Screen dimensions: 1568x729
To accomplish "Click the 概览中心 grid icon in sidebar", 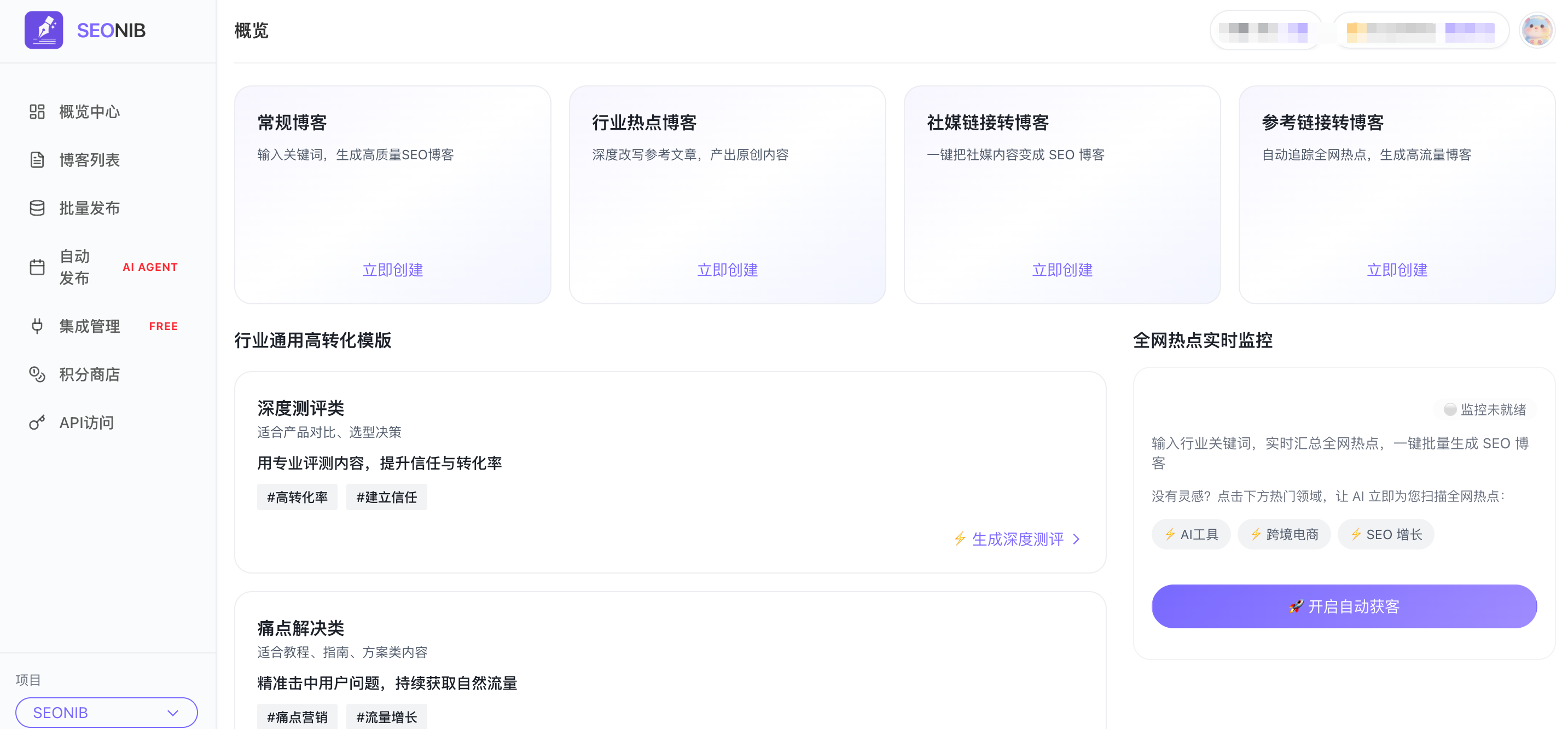I will pyautogui.click(x=37, y=112).
